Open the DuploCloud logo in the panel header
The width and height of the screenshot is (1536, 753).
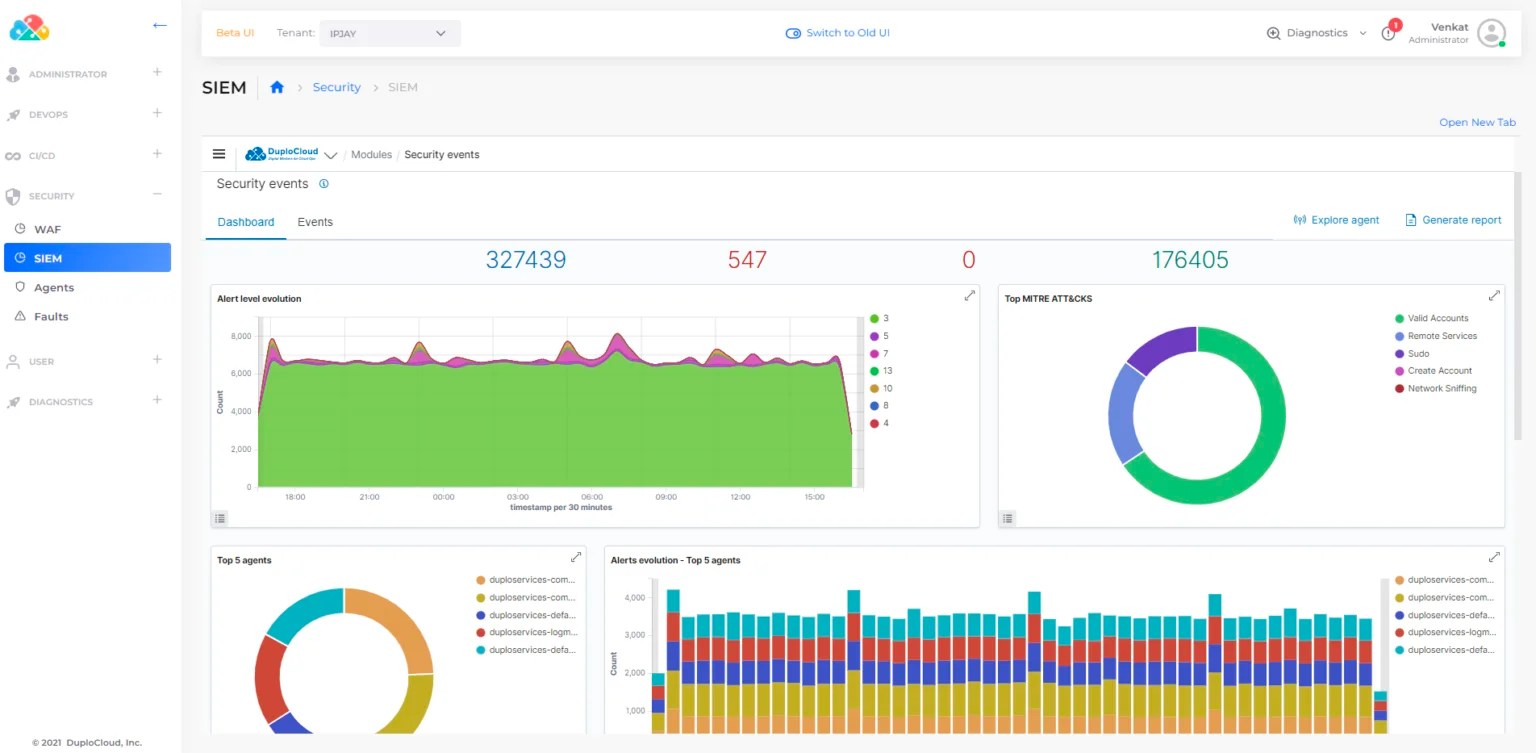[281, 154]
